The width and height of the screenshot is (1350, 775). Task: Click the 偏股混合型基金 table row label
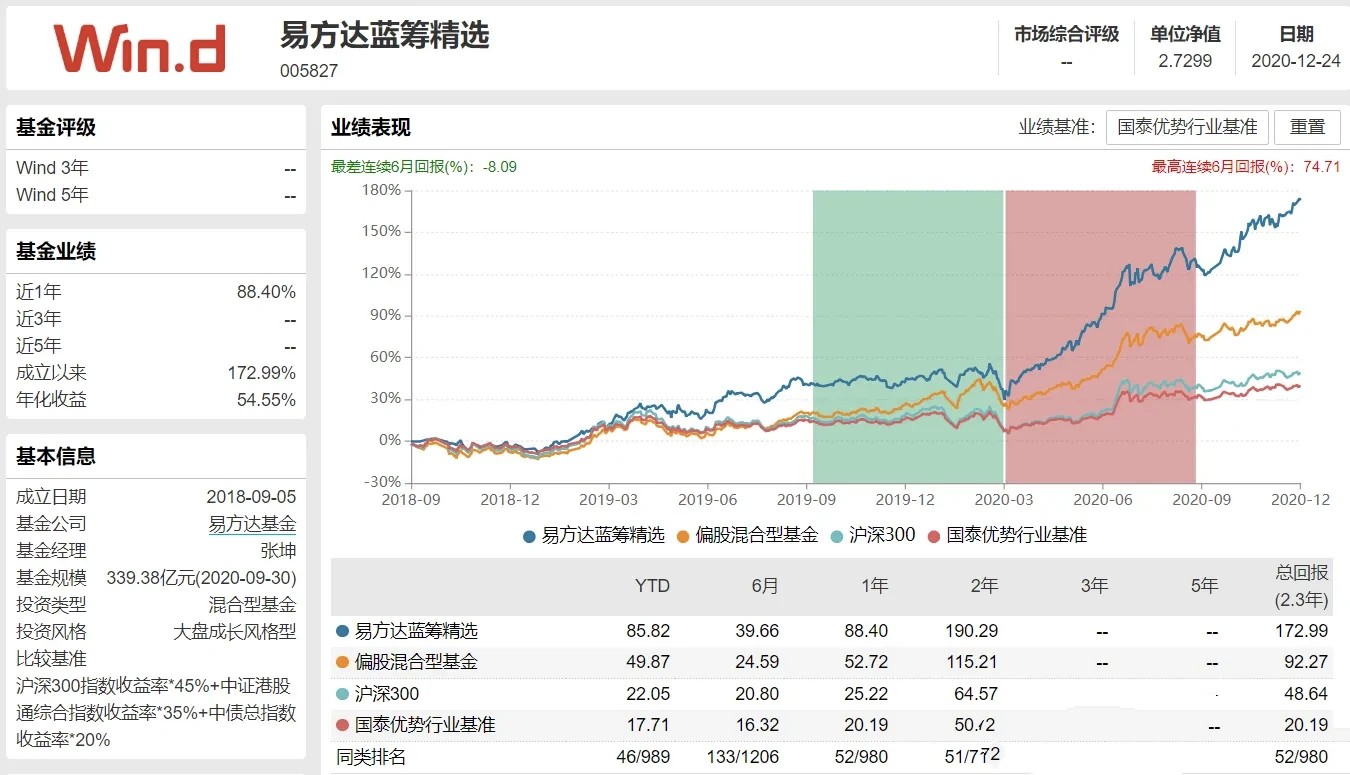pyautogui.click(x=416, y=662)
